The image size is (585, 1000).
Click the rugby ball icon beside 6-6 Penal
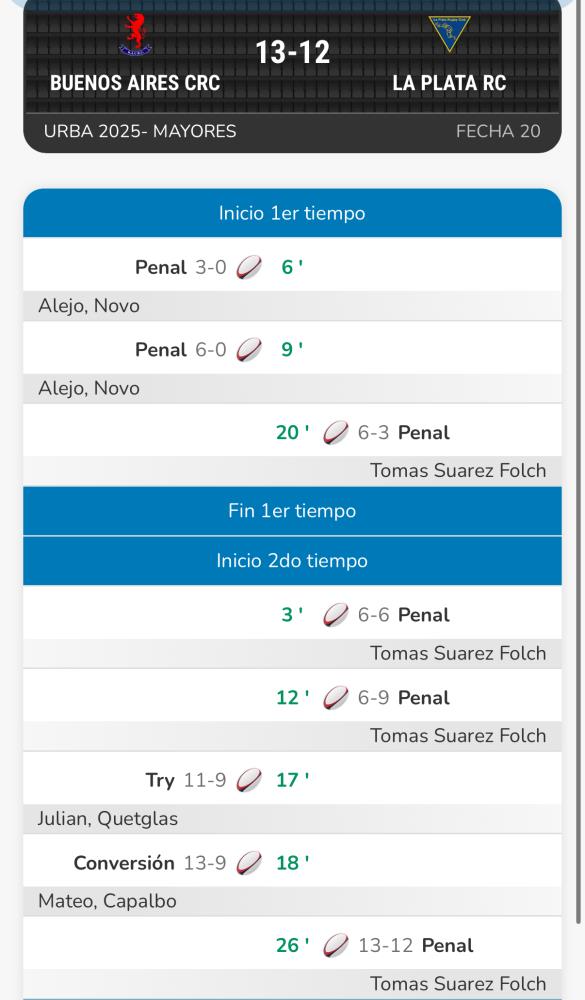tap(336, 615)
